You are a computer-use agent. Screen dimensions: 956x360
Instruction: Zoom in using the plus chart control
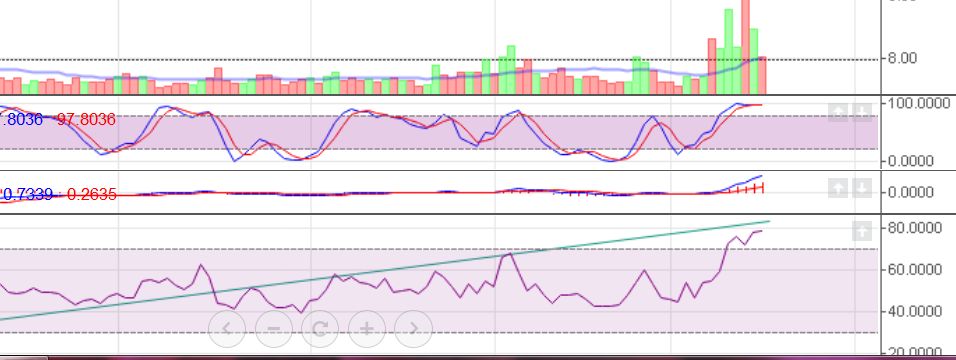coord(366,329)
